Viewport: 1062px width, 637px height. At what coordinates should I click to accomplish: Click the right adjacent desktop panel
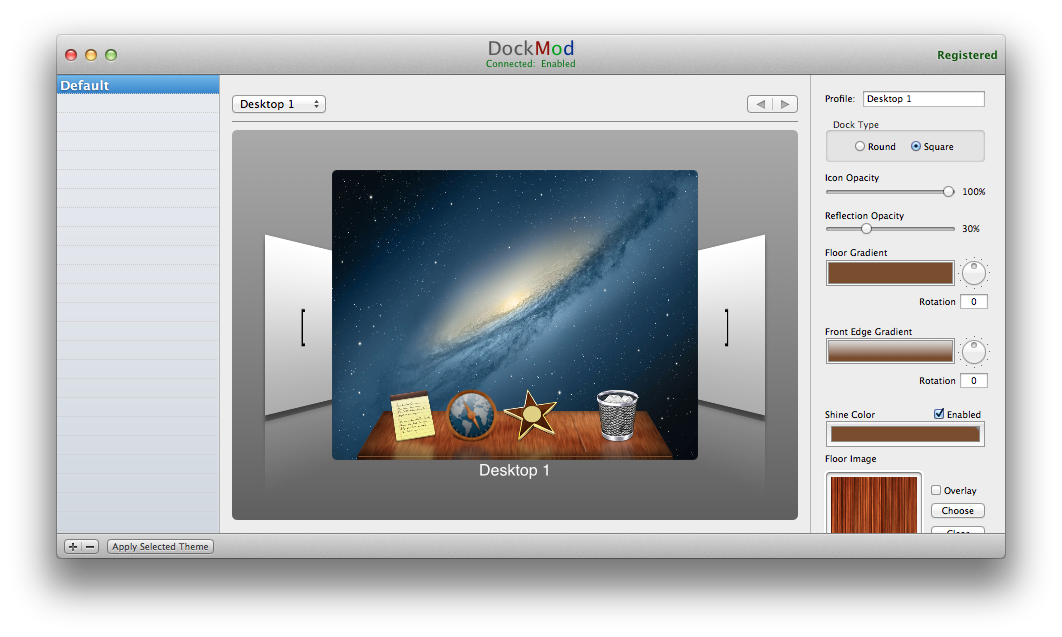[x=731, y=325]
